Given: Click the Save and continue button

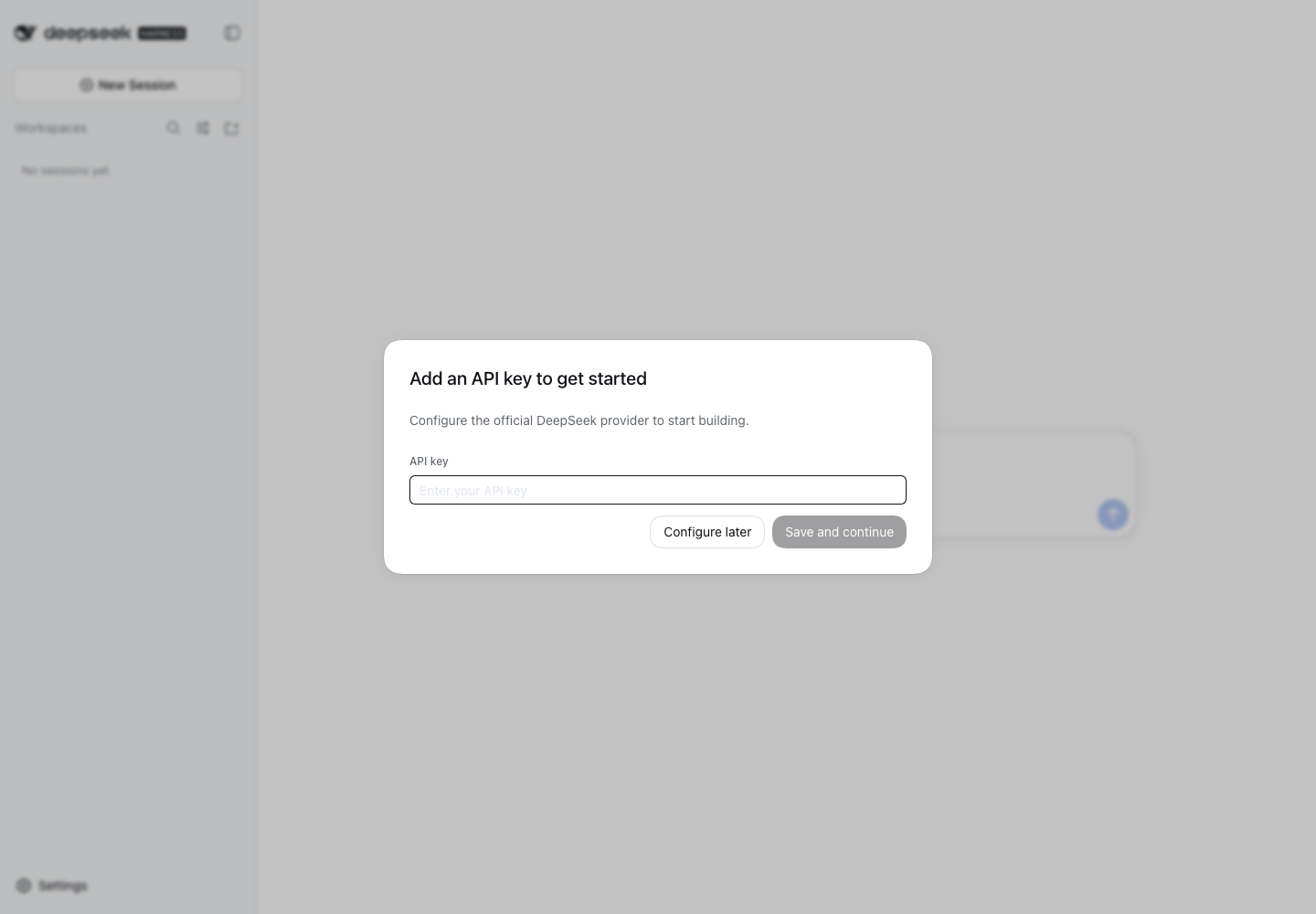Looking at the screenshot, I should [x=839, y=532].
